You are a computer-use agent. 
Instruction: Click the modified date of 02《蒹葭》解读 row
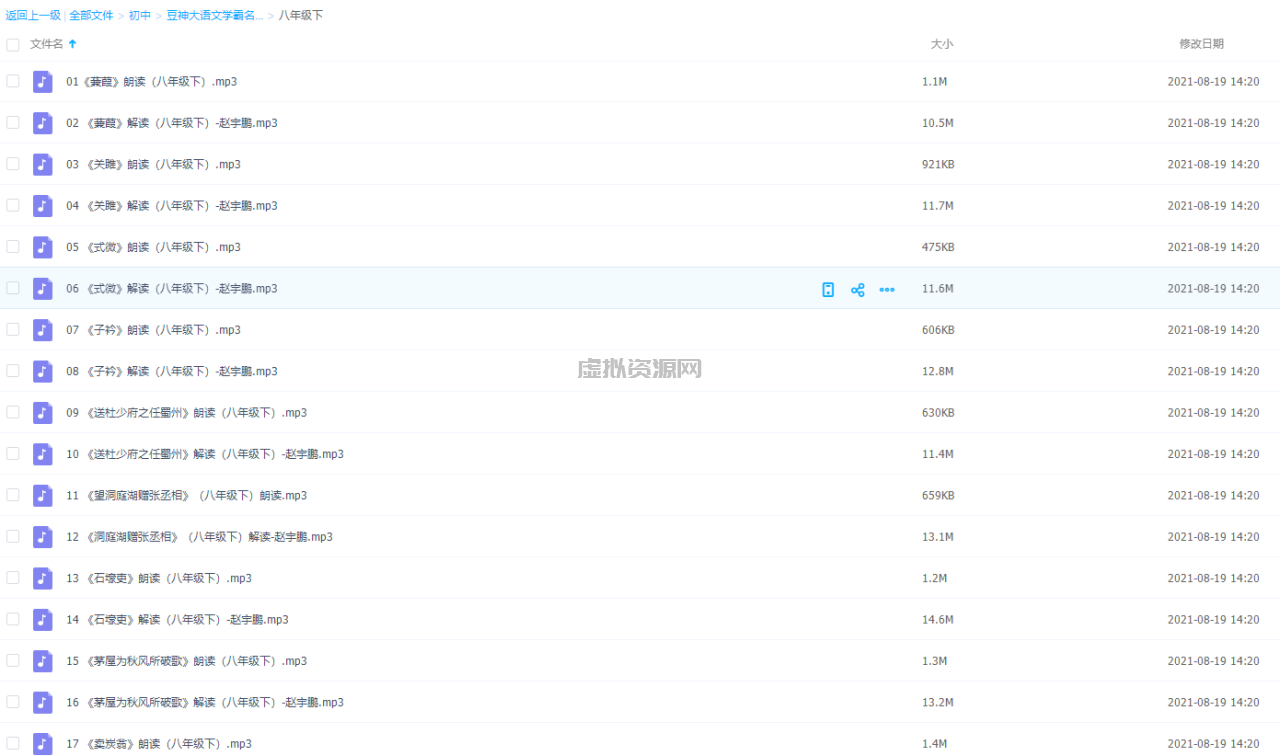point(1213,123)
